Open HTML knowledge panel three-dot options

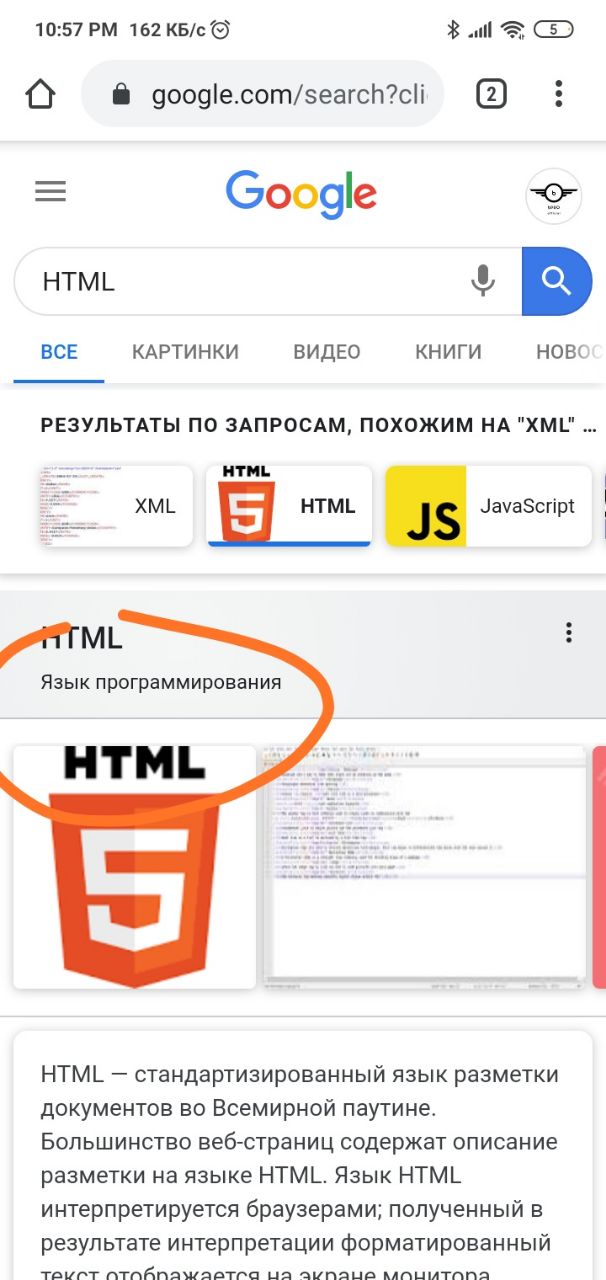(x=568, y=632)
